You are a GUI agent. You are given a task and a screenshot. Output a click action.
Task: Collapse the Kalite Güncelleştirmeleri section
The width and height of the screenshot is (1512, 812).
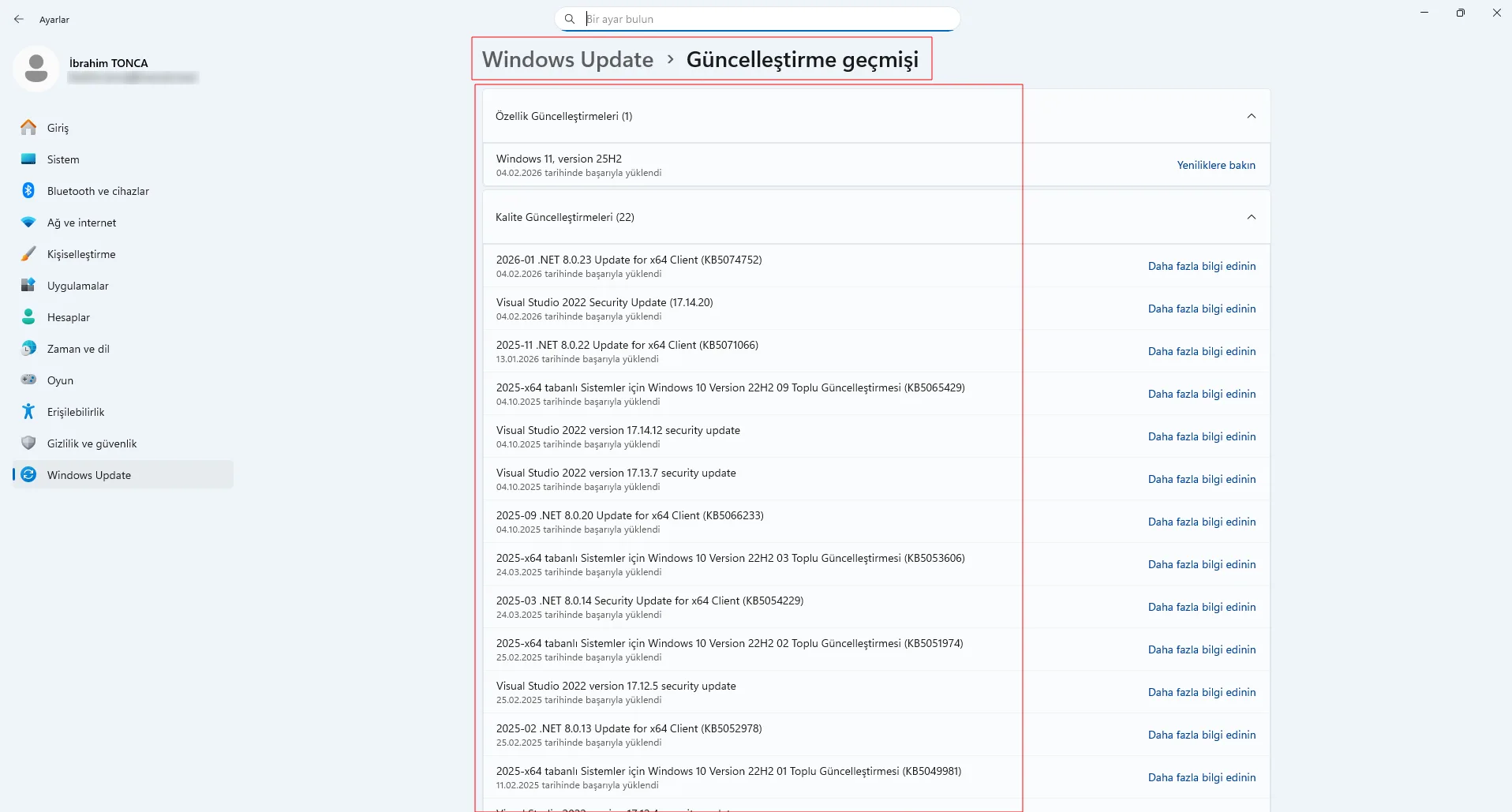(x=1251, y=217)
